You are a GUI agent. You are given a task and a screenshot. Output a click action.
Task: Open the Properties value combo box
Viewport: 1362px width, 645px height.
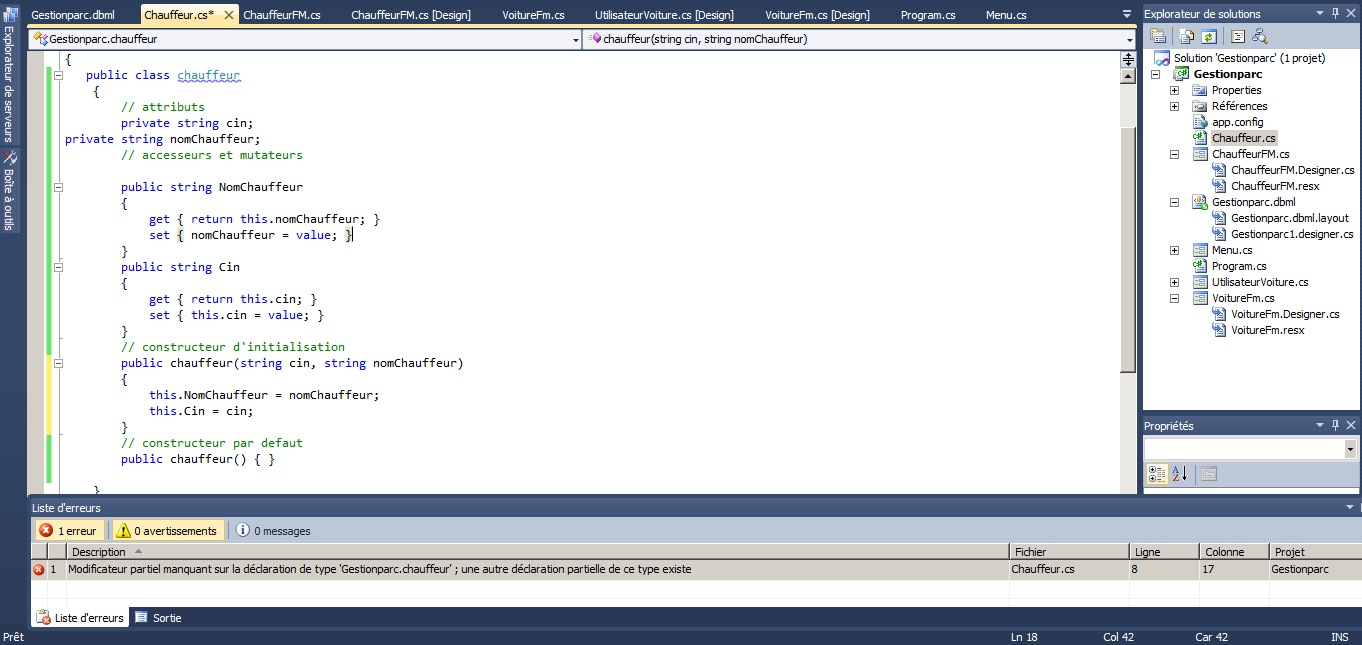[1350, 449]
